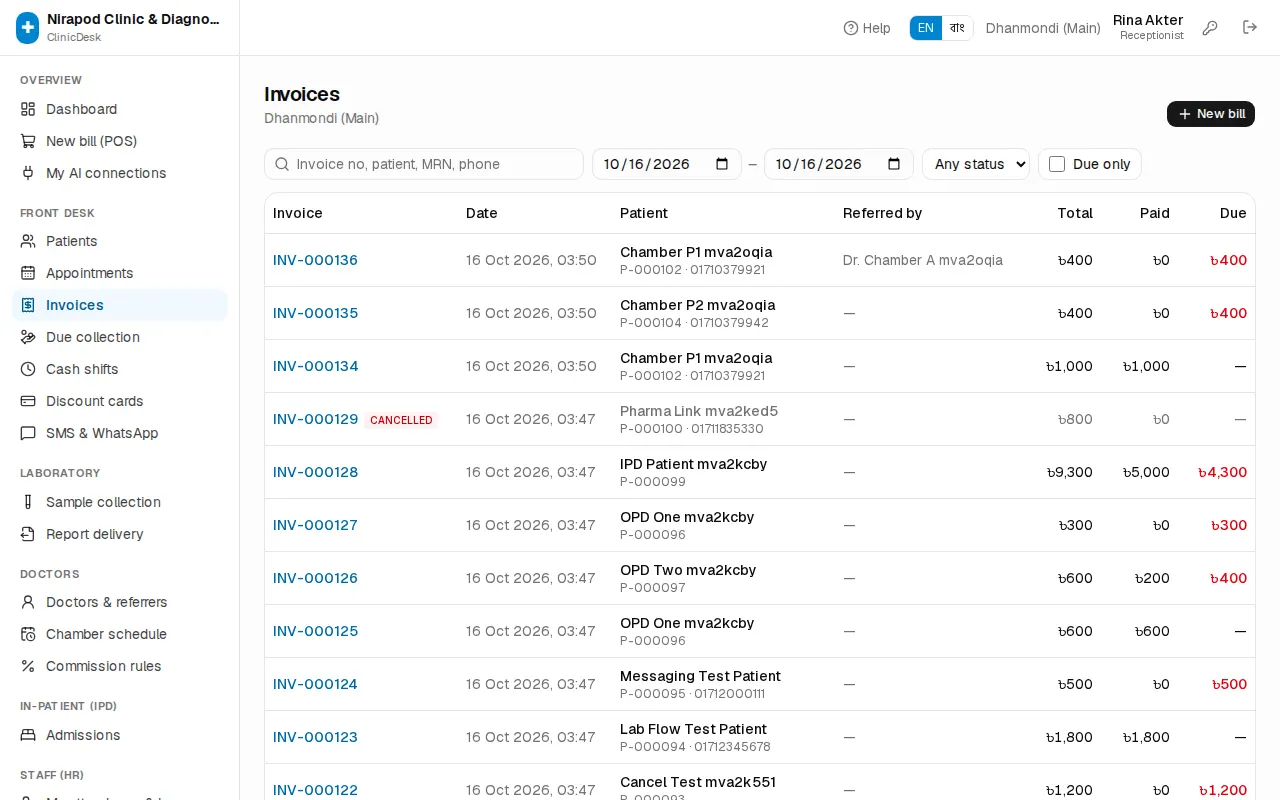Click the New bill (POS) cart icon
Screen dimensions: 1280x800
tap(28, 141)
